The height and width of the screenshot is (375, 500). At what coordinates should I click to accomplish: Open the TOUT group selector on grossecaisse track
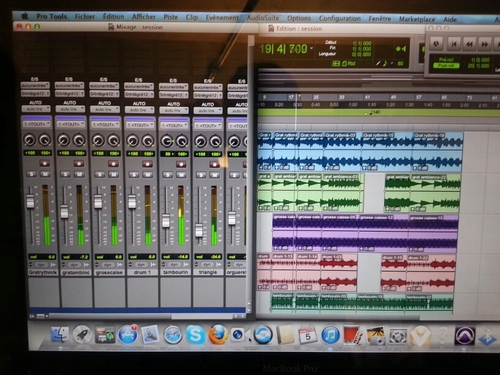tap(105, 124)
